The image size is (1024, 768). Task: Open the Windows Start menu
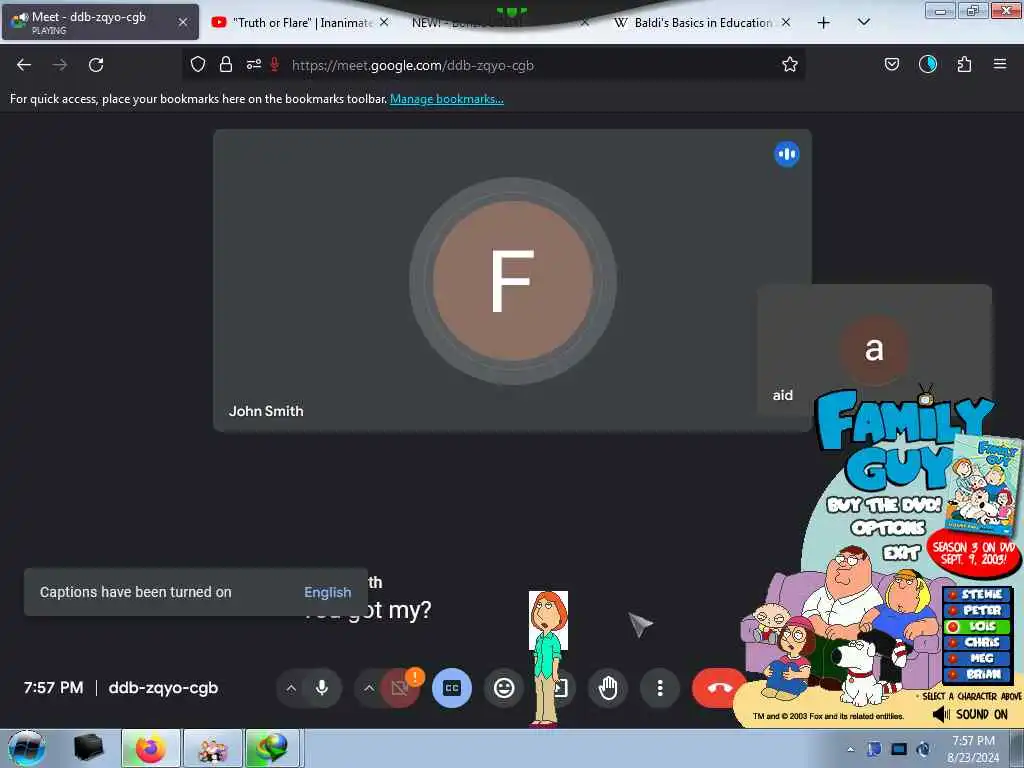tap(27, 748)
